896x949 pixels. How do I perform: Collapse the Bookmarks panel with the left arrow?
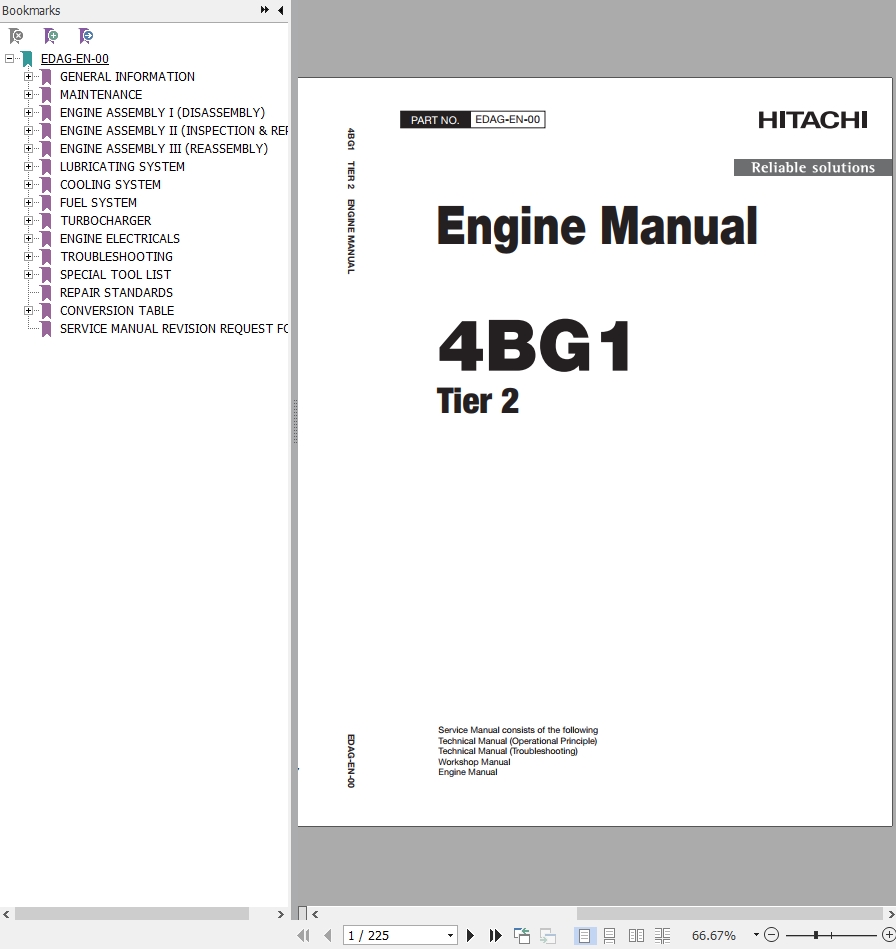280,10
